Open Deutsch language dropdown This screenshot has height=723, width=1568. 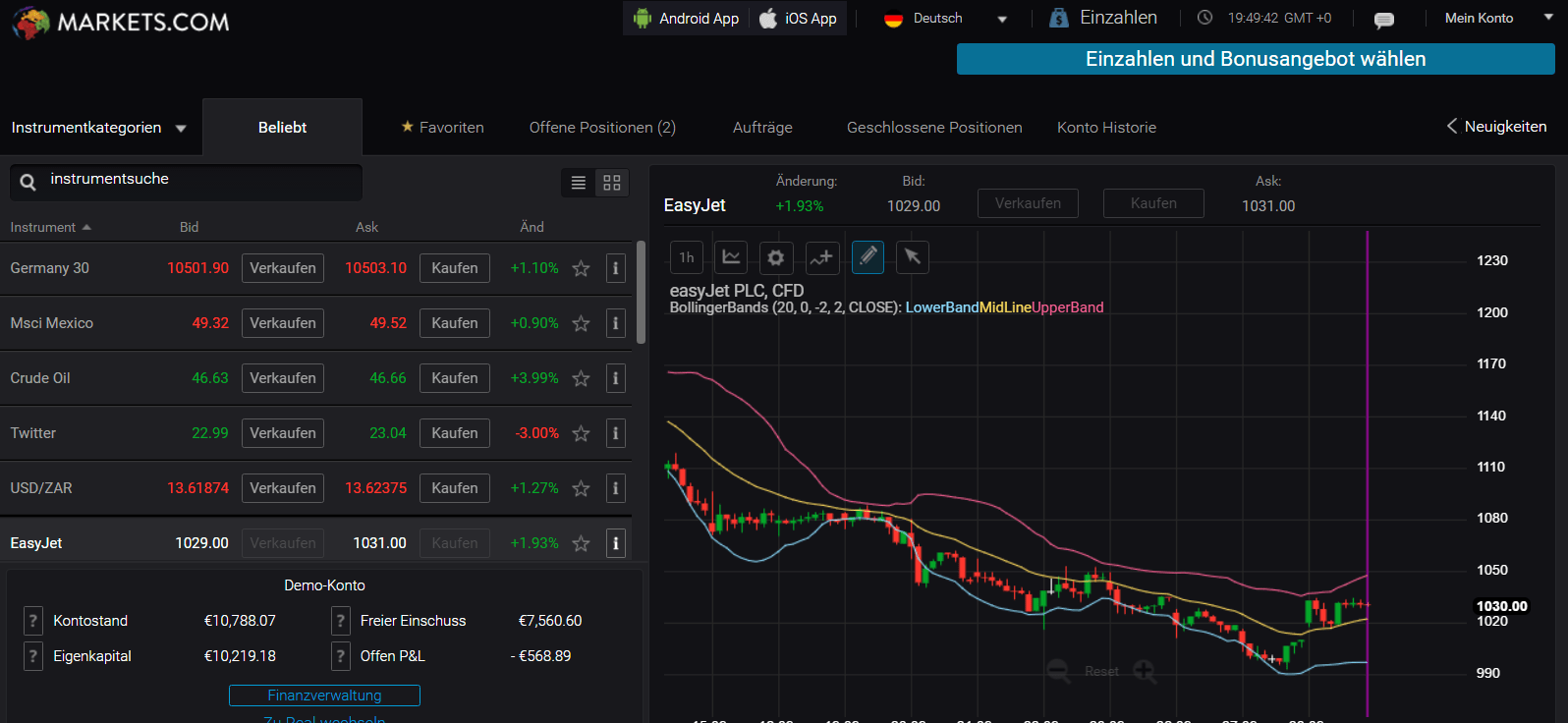(946, 19)
